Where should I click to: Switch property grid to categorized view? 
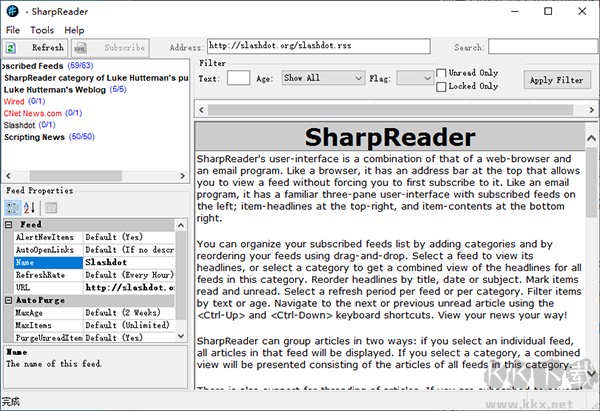[11, 207]
